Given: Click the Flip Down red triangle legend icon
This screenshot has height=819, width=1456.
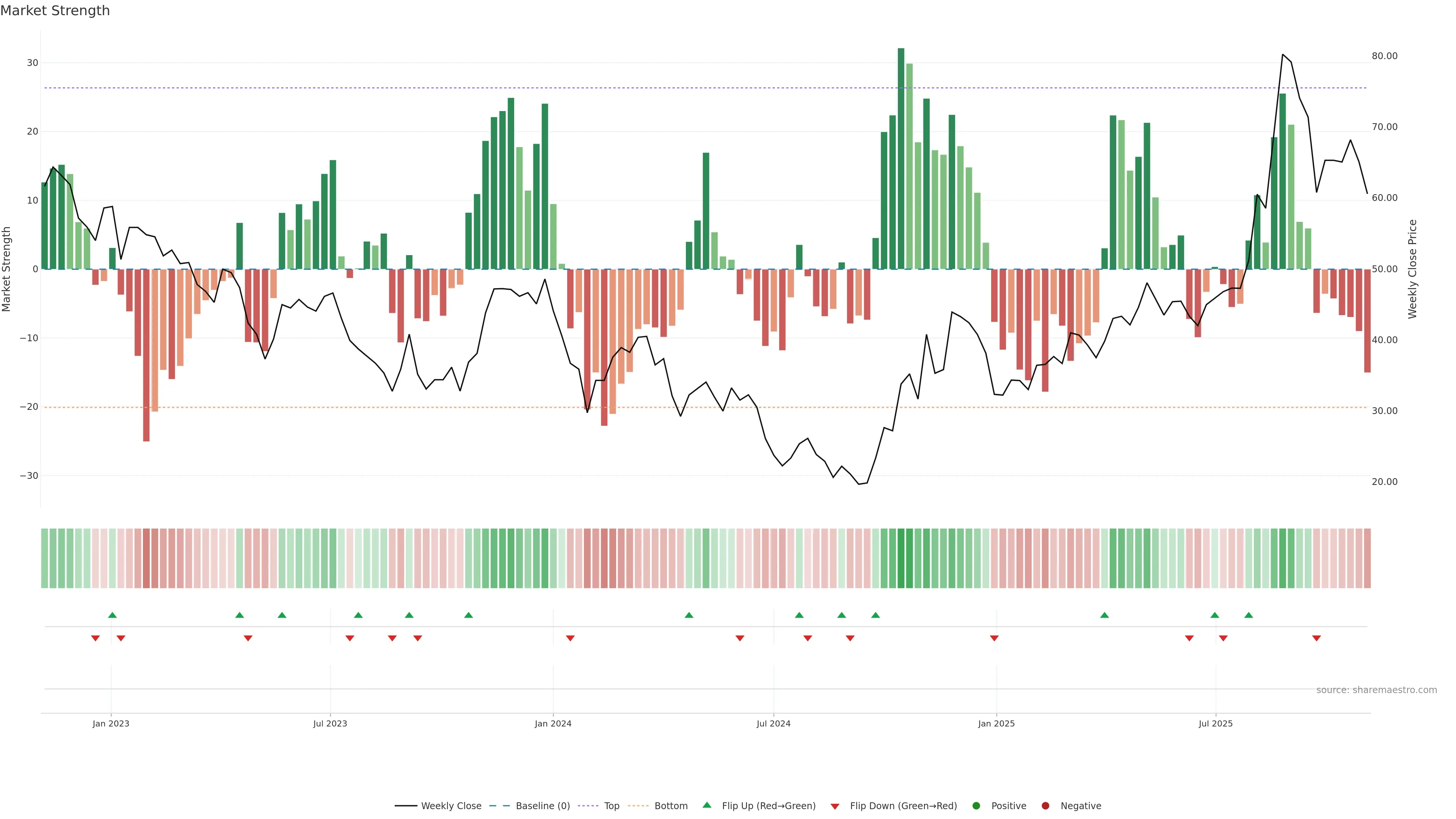Looking at the screenshot, I should tap(835, 806).
